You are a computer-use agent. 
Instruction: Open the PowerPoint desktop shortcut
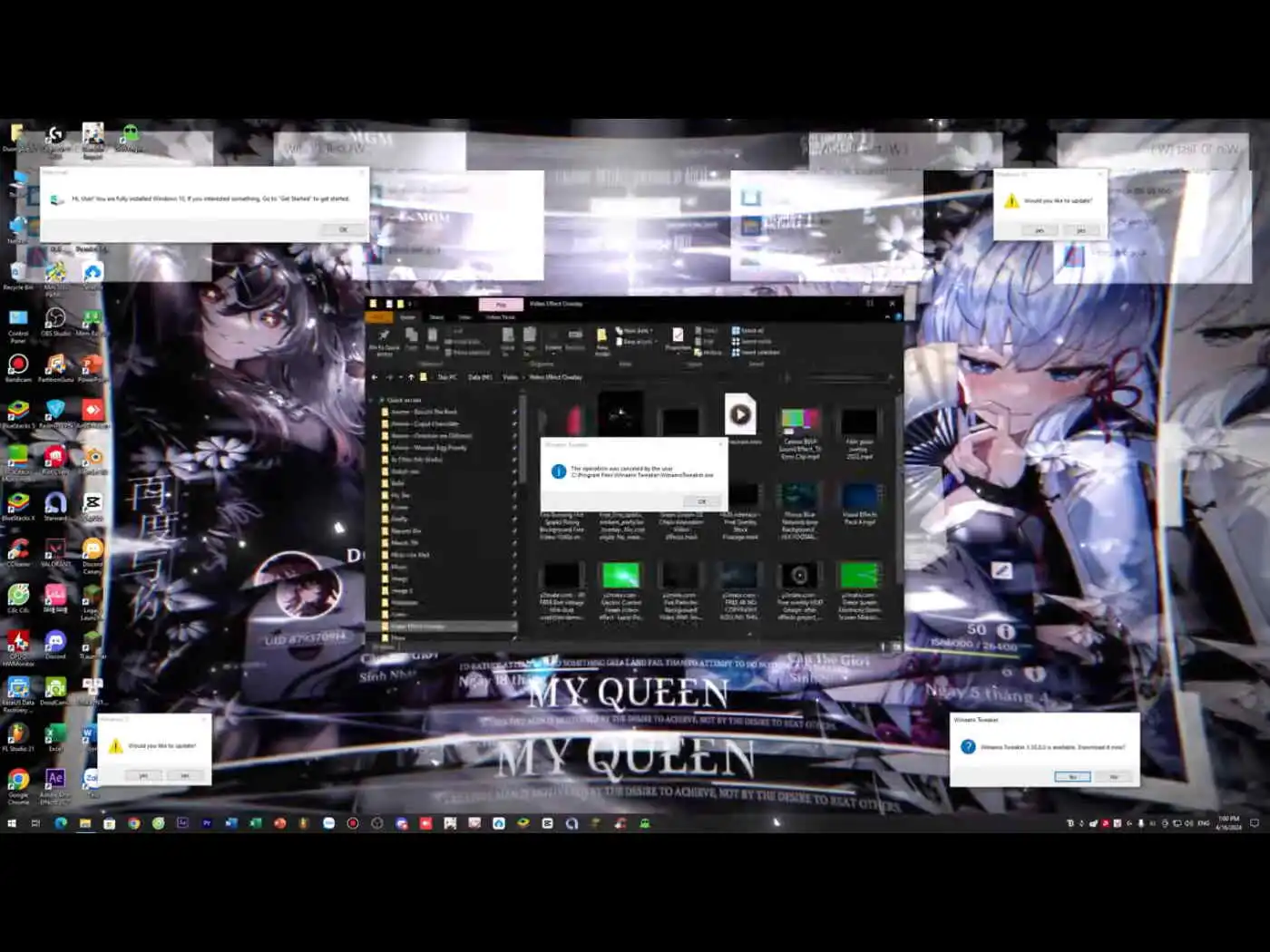click(93, 368)
